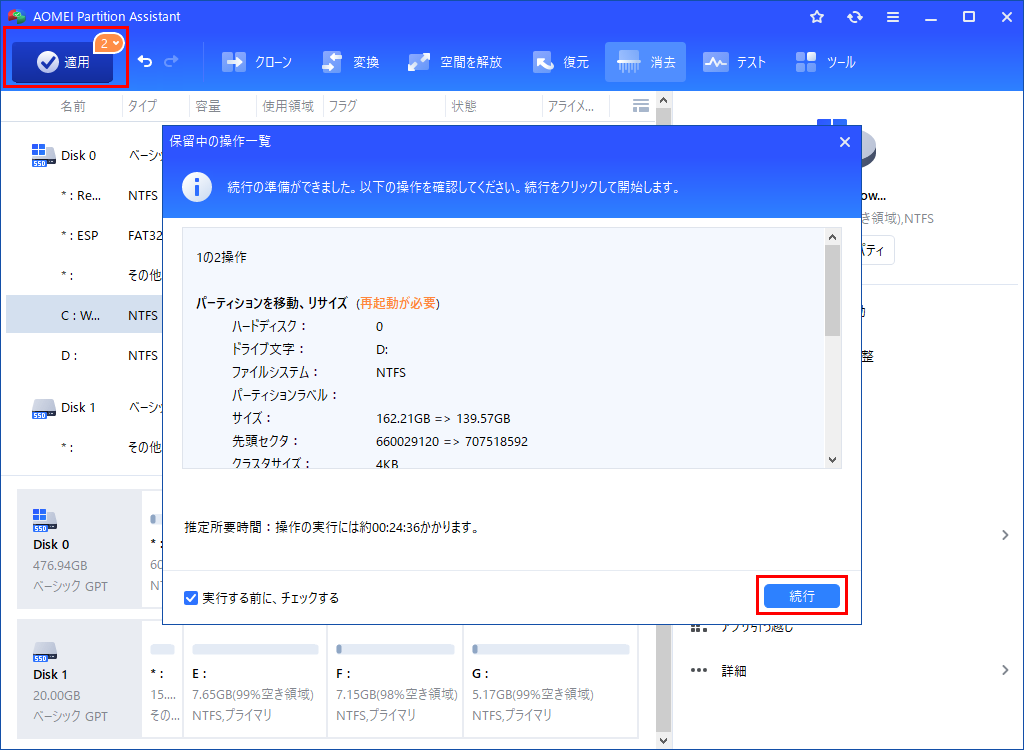Click the redo arrow icon
The width and height of the screenshot is (1024, 750).
point(171,61)
